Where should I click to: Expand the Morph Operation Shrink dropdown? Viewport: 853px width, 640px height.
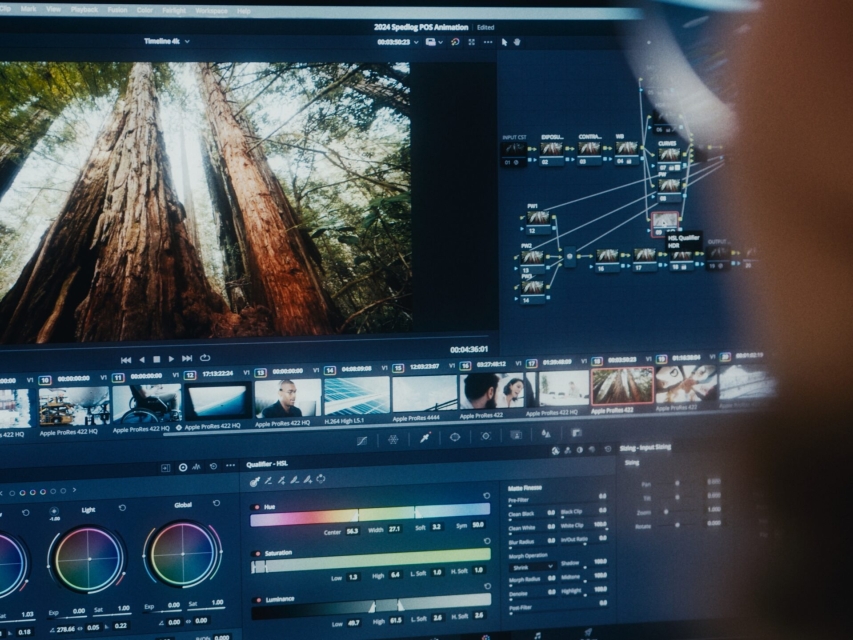pyautogui.click(x=531, y=566)
